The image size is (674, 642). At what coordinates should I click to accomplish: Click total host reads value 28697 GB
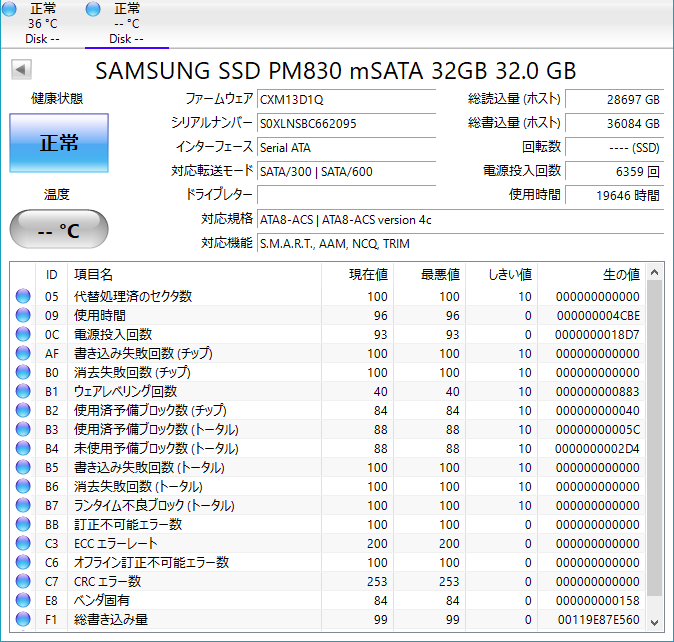614,100
